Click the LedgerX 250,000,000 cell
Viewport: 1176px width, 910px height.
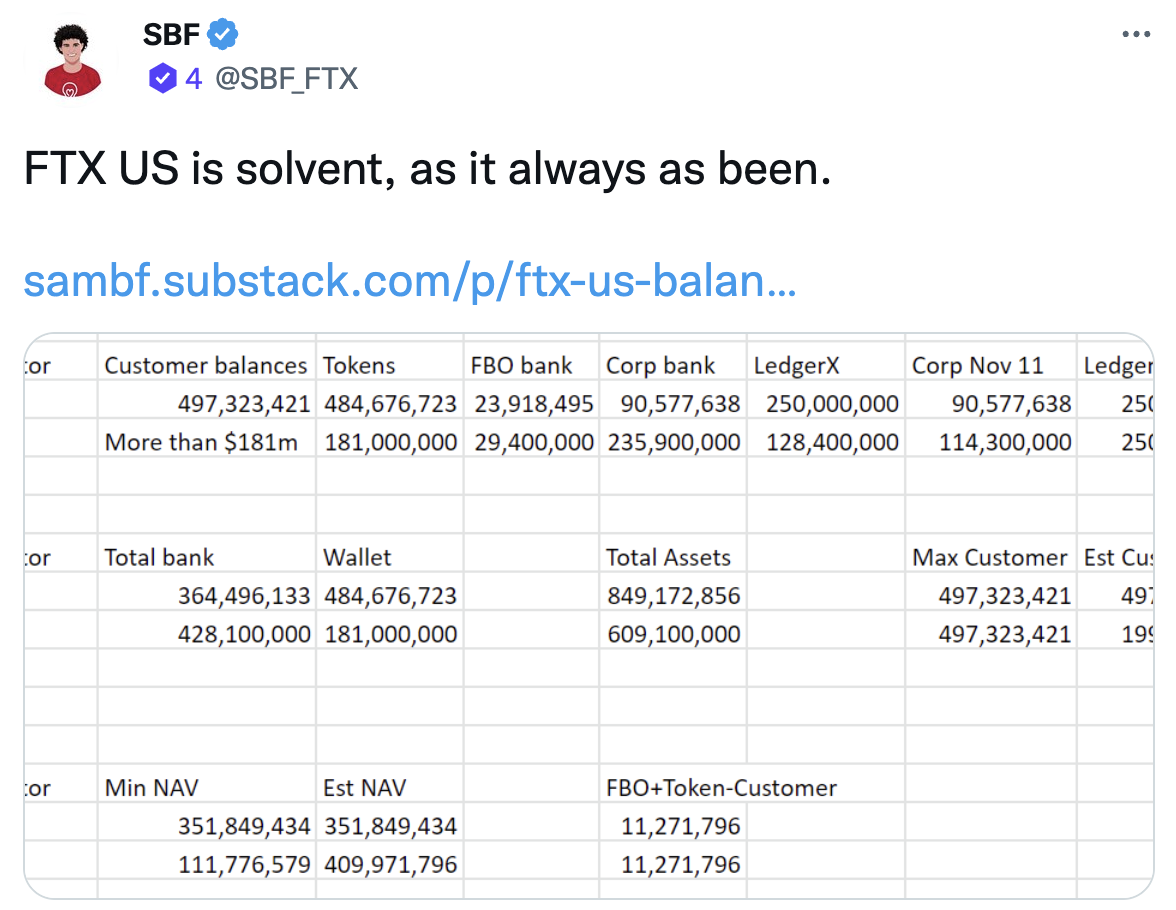point(832,404)
